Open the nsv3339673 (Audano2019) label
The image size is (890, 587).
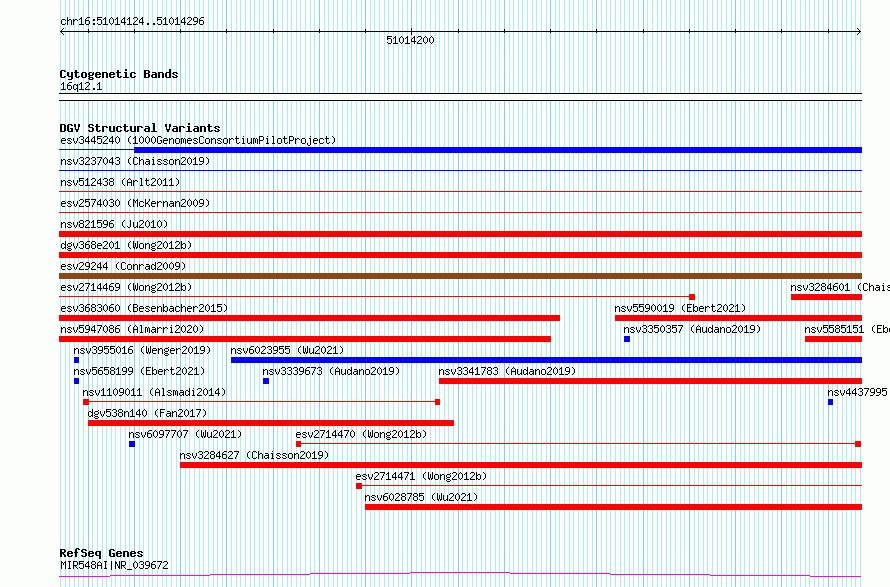(331, 371)
